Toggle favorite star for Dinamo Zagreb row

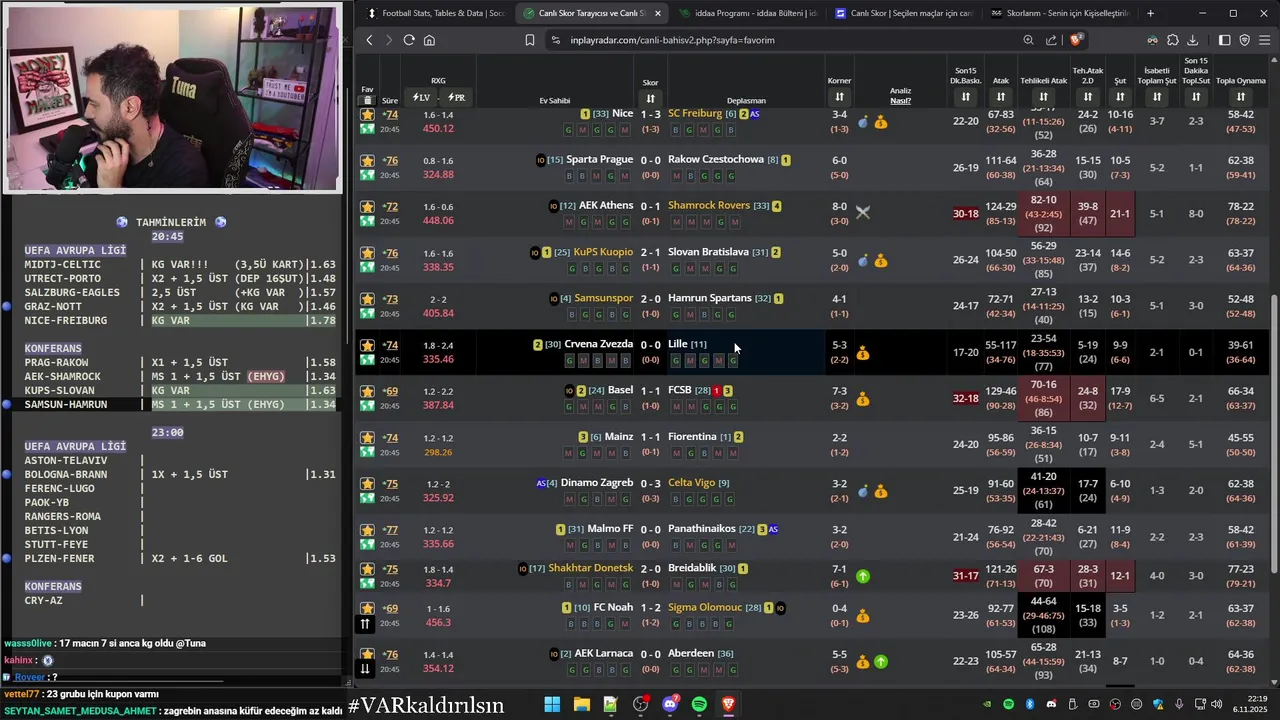click(x=367, y=484)
